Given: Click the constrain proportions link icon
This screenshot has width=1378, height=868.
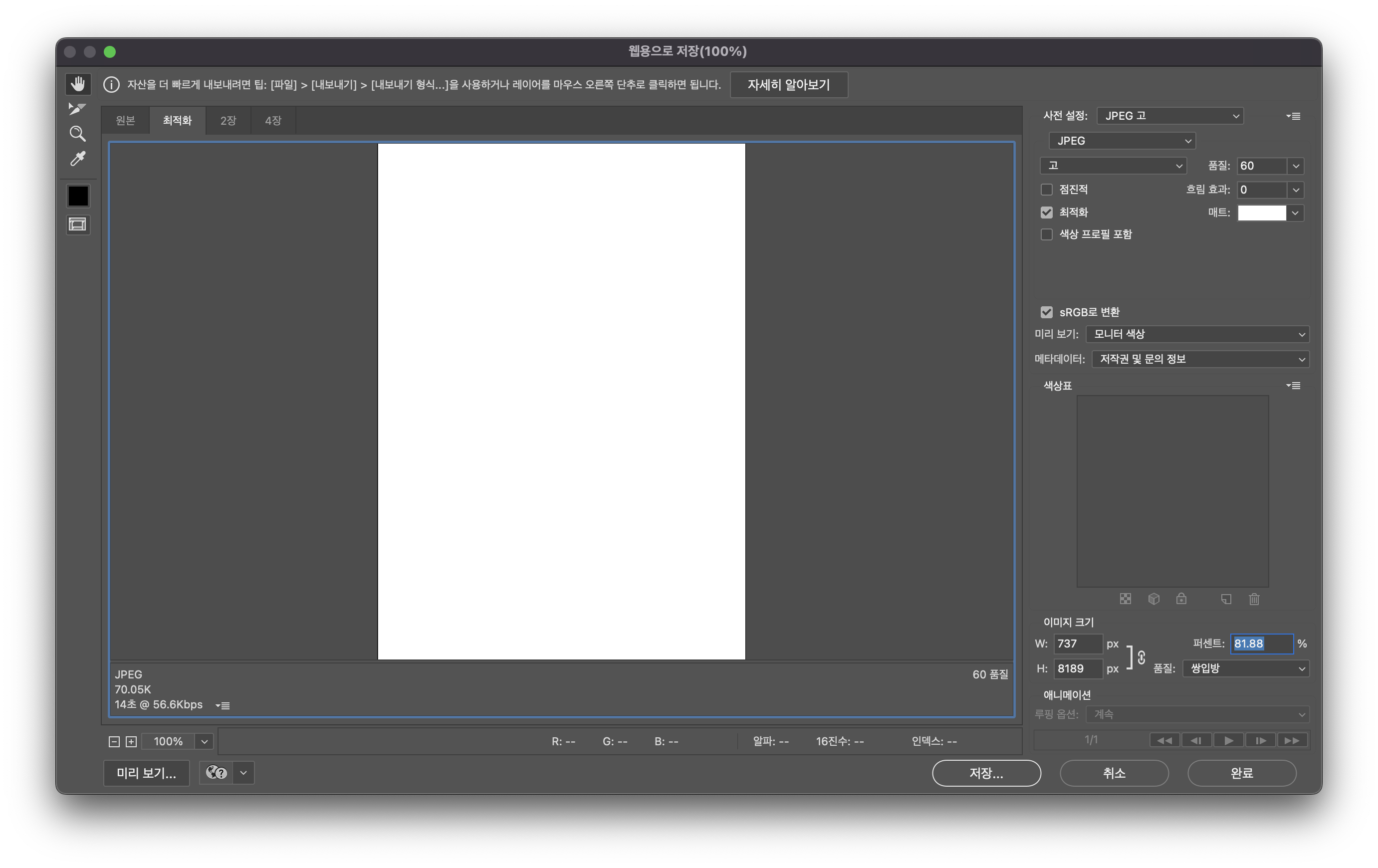Looking at the screenshot, I should (x=1141, y=657).
